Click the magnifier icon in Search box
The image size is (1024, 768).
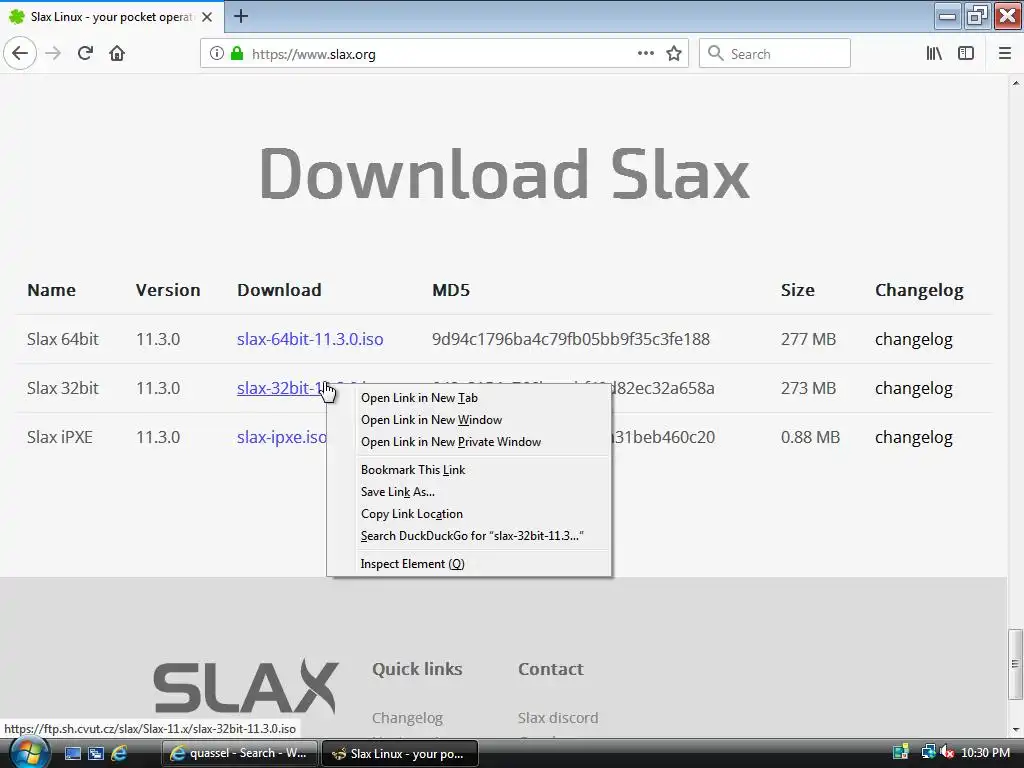point(716,54)
